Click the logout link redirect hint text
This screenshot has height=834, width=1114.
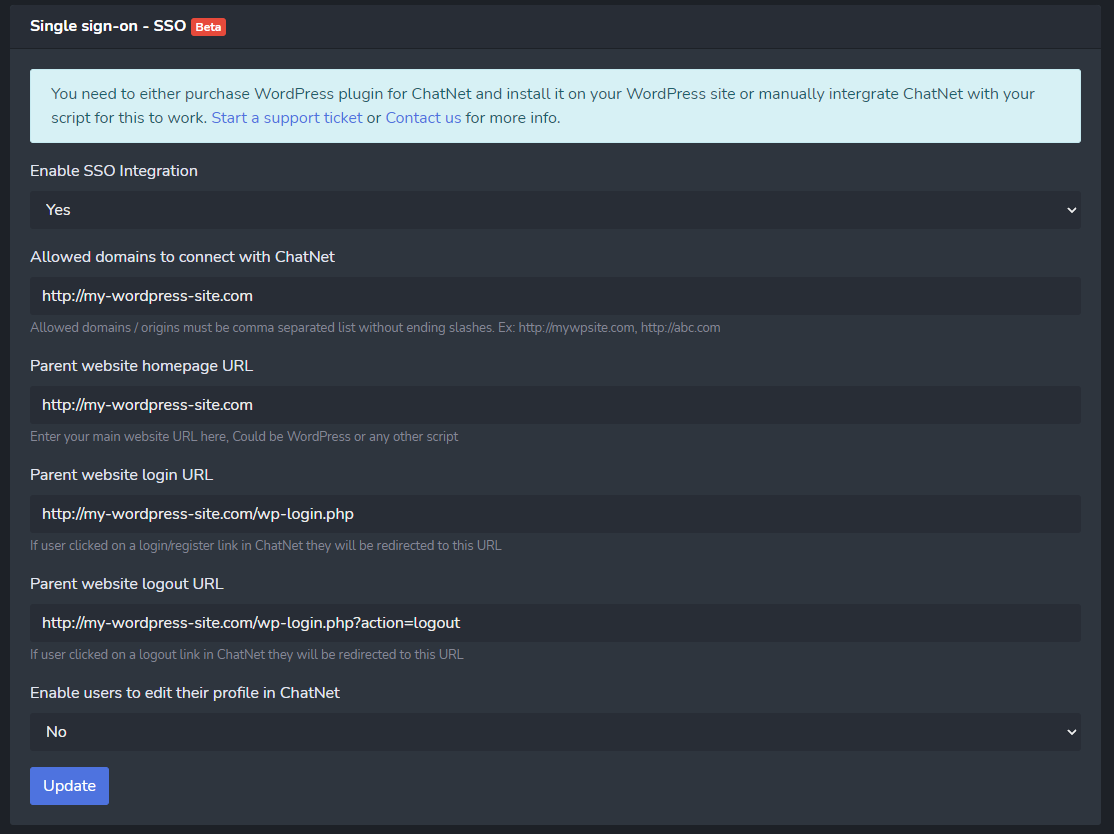pos(246,655)
